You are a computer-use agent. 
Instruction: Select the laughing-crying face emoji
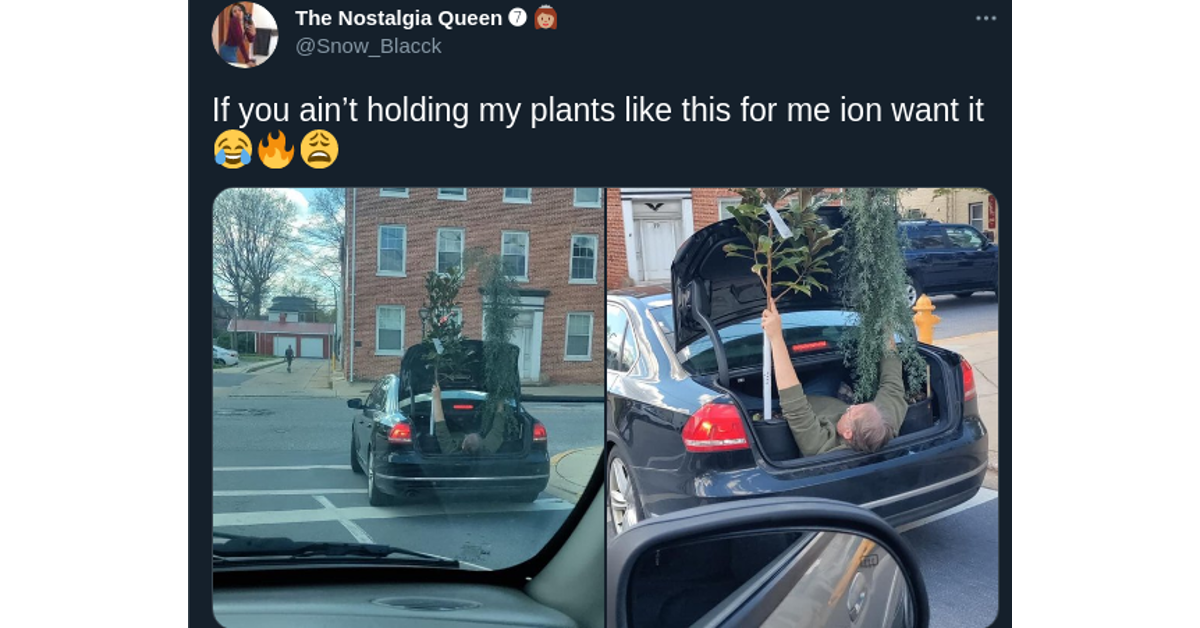232,150
